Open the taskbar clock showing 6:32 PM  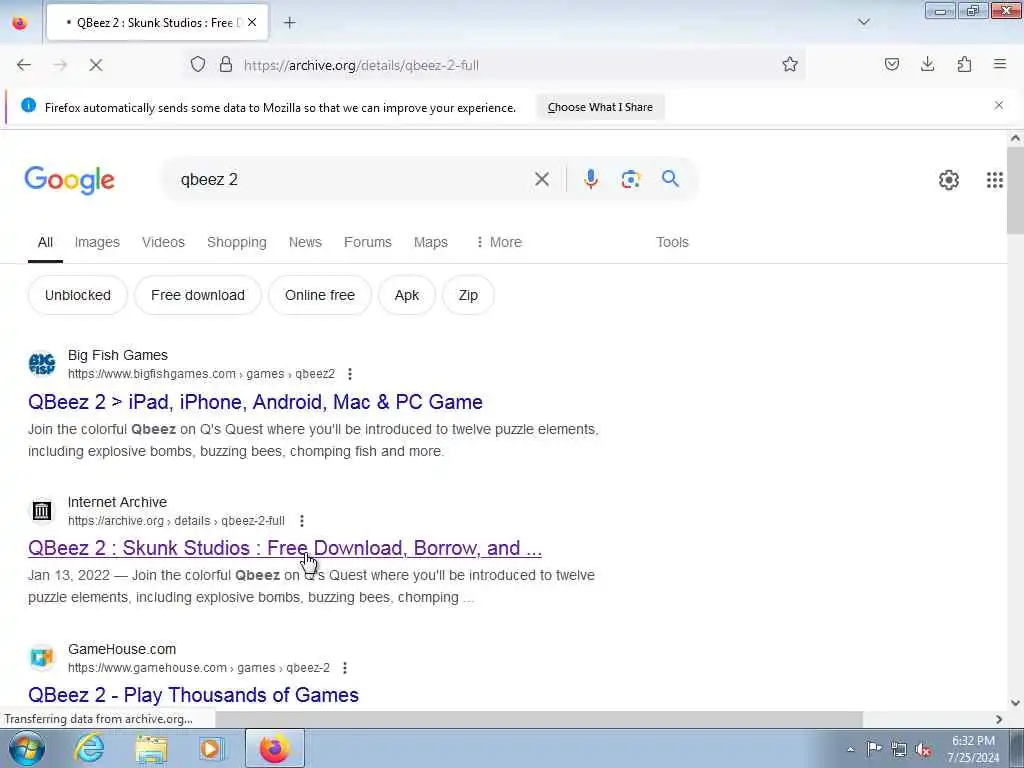pyautogui.click(x=973, y=749)
